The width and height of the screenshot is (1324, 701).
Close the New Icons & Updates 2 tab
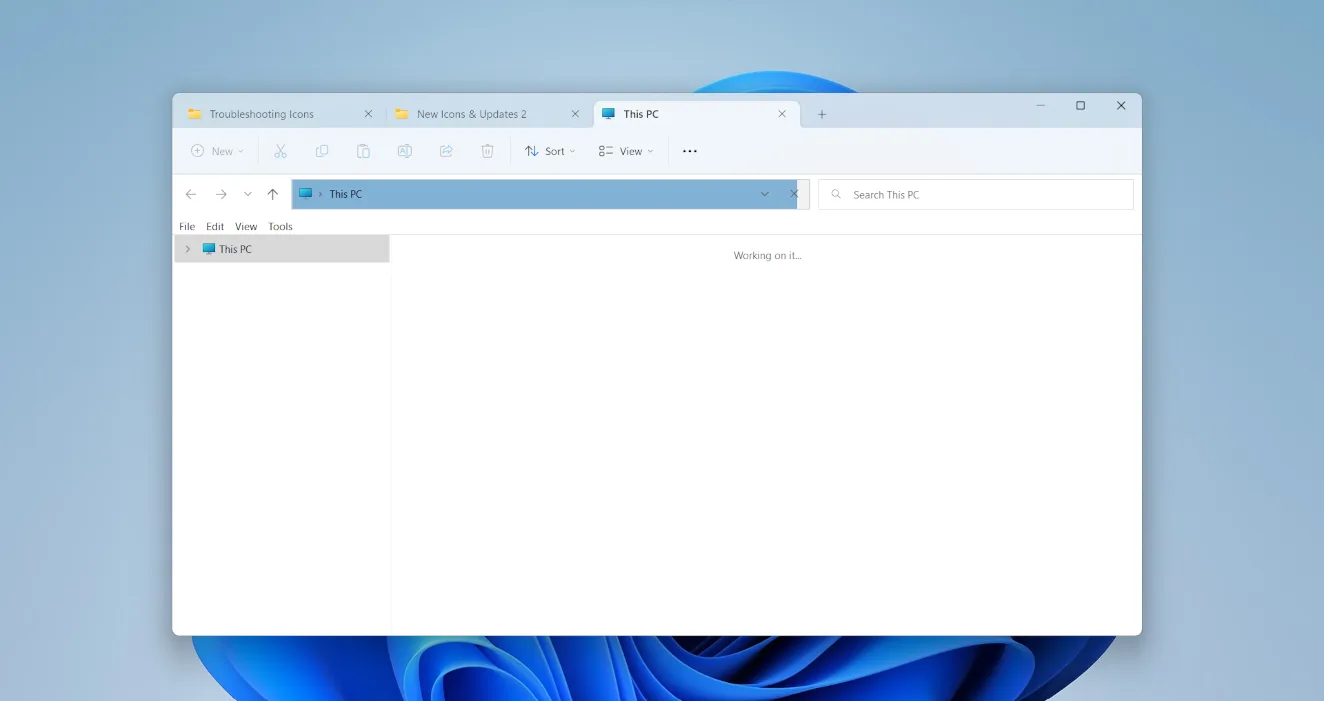tap(575, 114)
